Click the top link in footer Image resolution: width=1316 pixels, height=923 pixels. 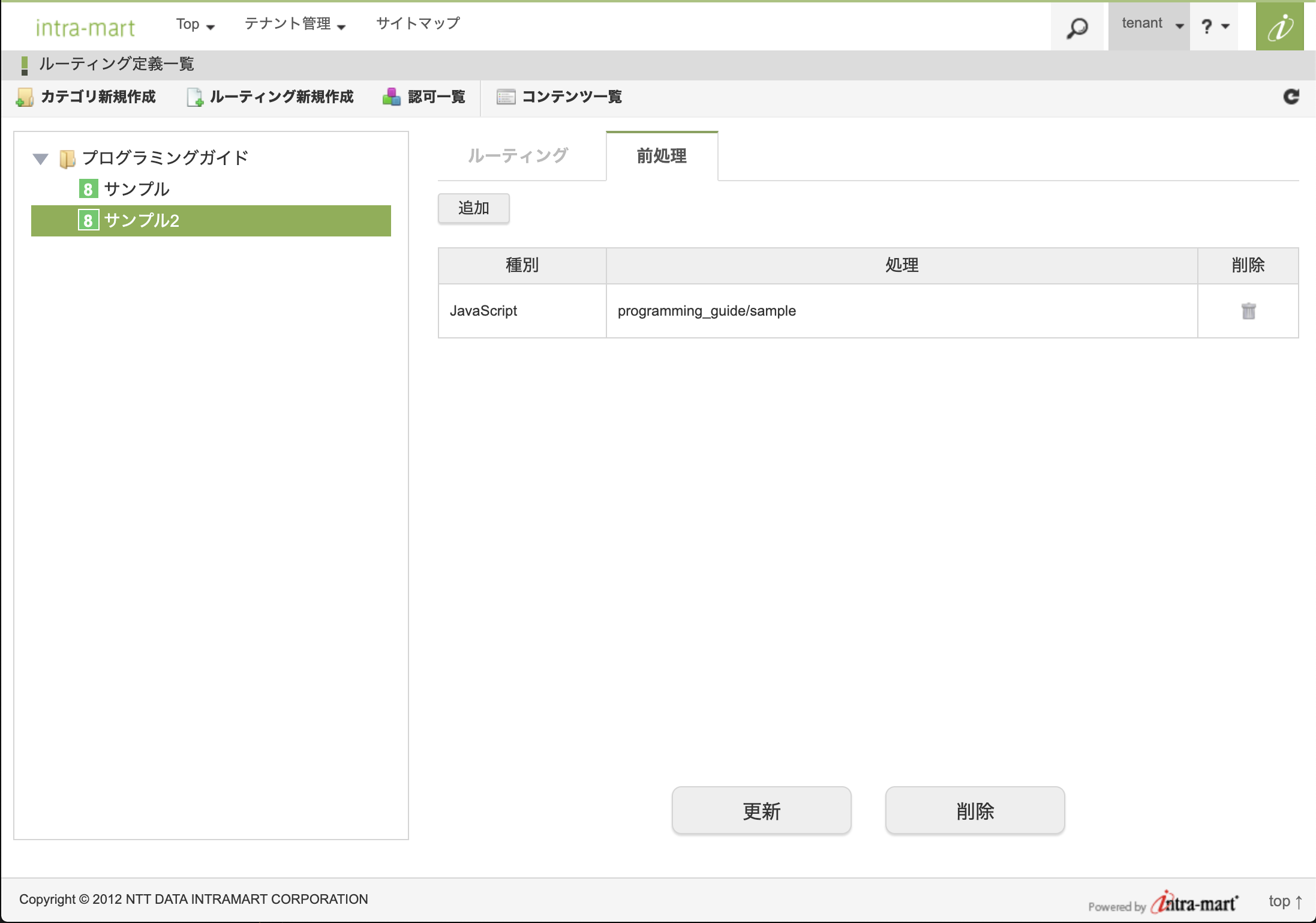(1284, 901)
